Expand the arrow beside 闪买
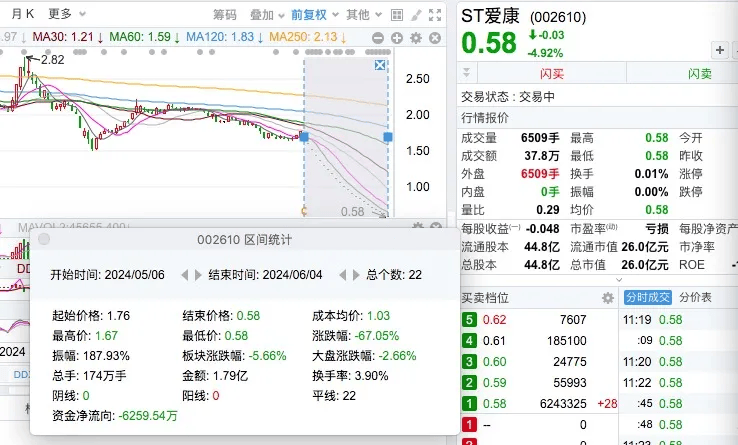 point(466,73)
